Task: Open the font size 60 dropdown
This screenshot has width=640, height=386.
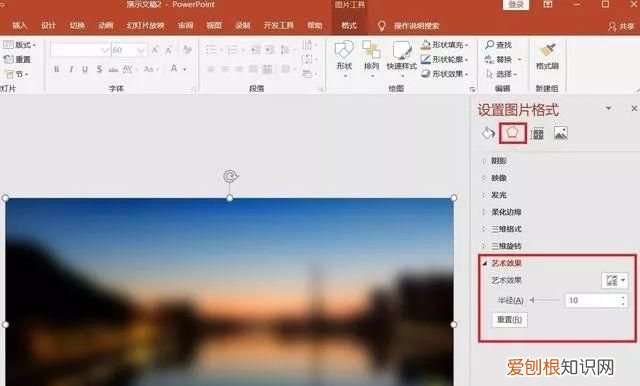Action: 141,50
